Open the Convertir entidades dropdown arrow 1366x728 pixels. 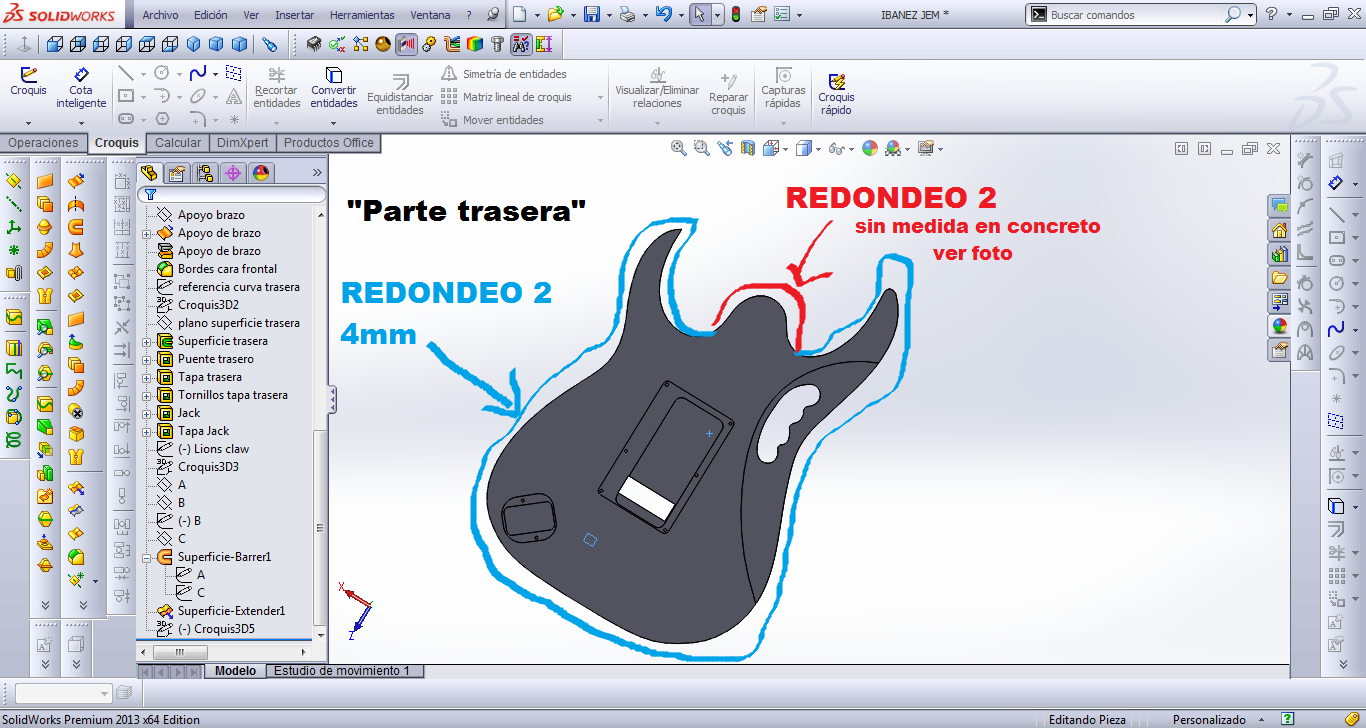[334, 123]
